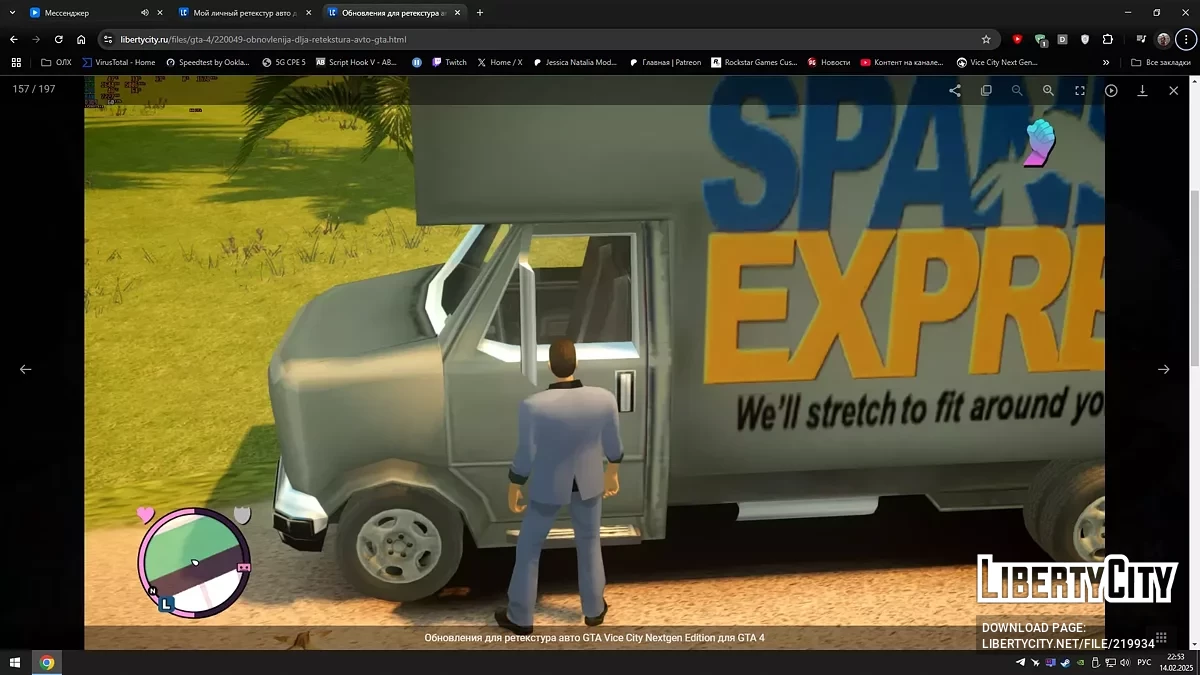Open the ОЛХ bookmarks folder
This screenshot has height=675, width=1200.
point(56,62)
